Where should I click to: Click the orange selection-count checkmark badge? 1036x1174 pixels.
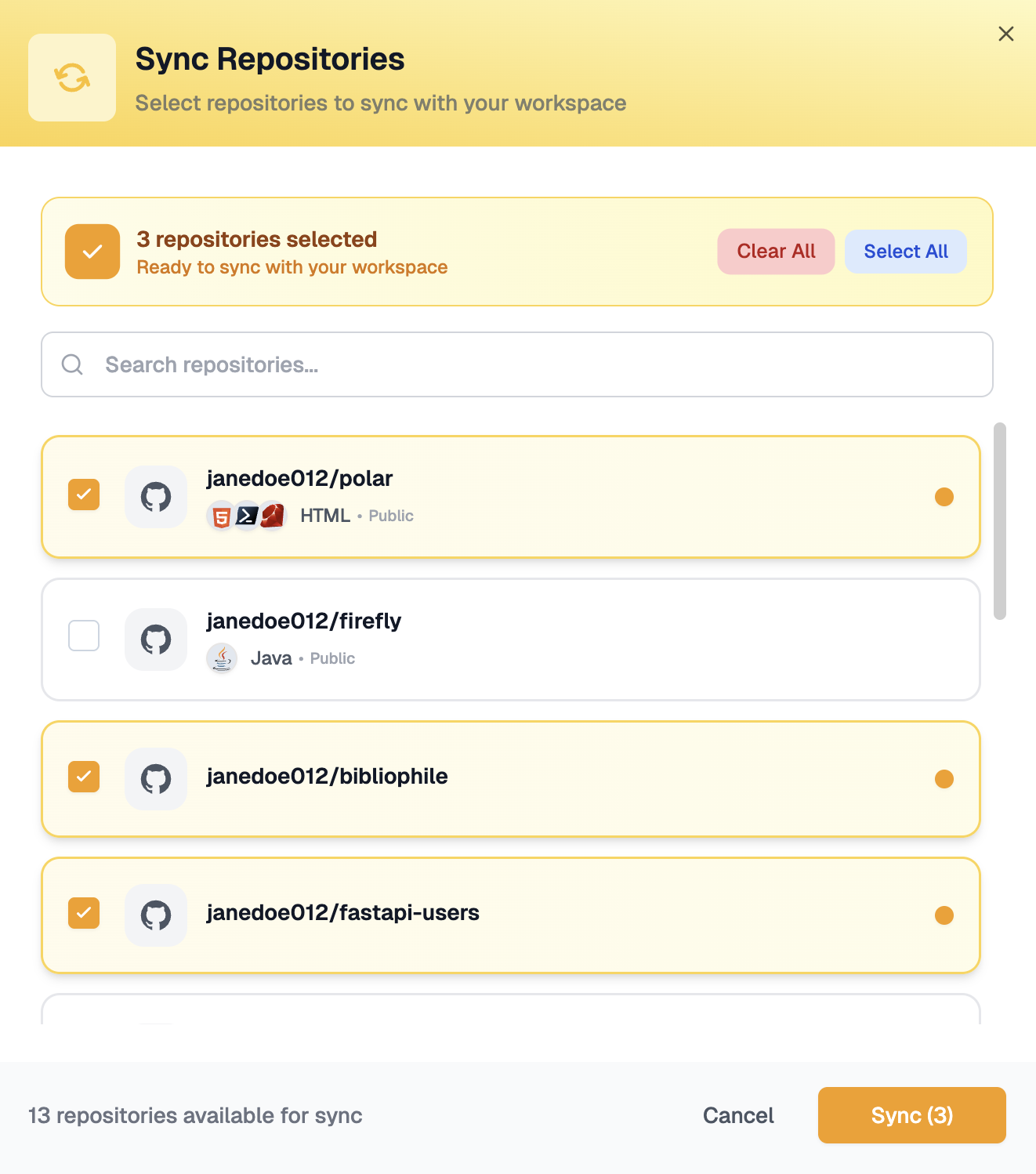point(92,252)
